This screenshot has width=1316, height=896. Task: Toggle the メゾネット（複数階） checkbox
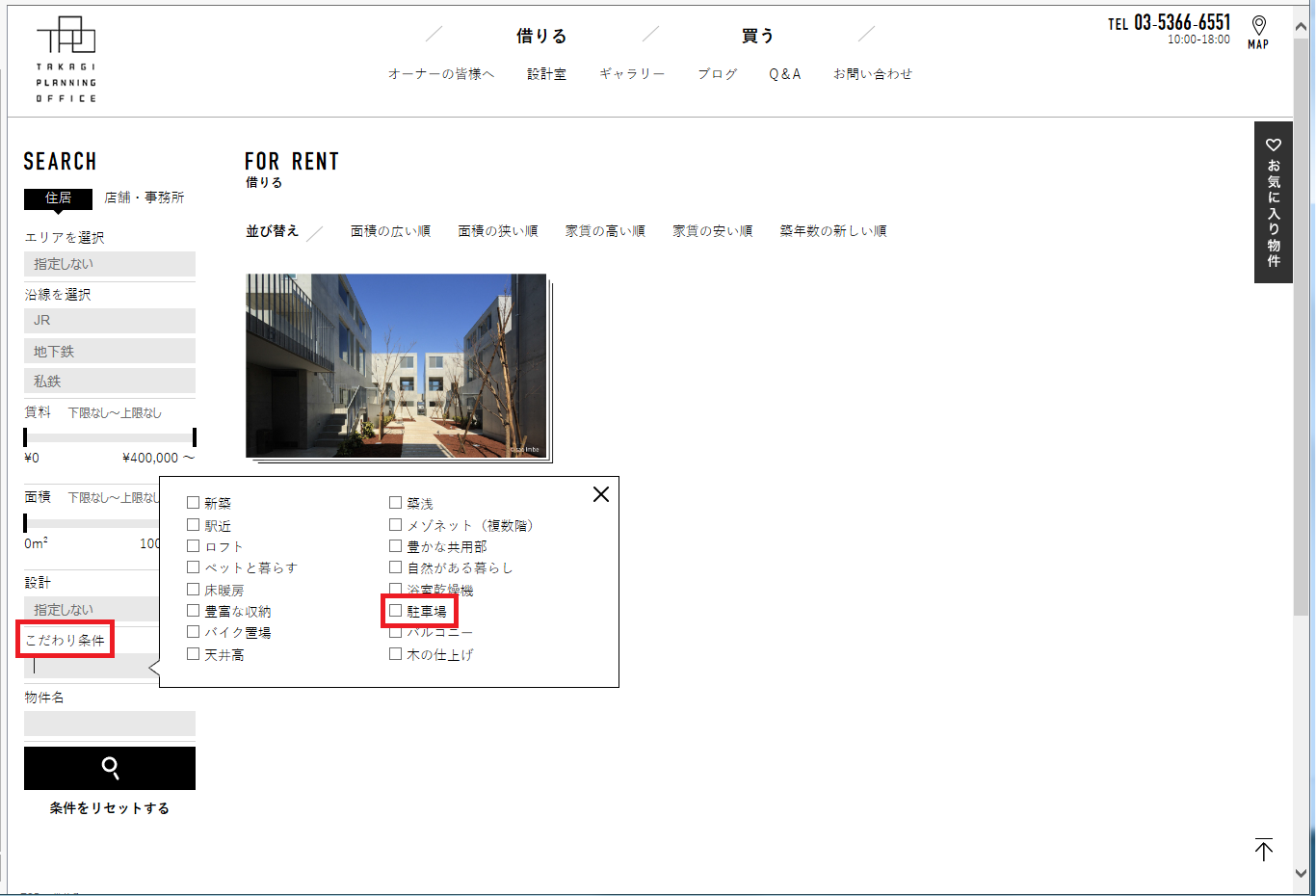click(395, 525)
